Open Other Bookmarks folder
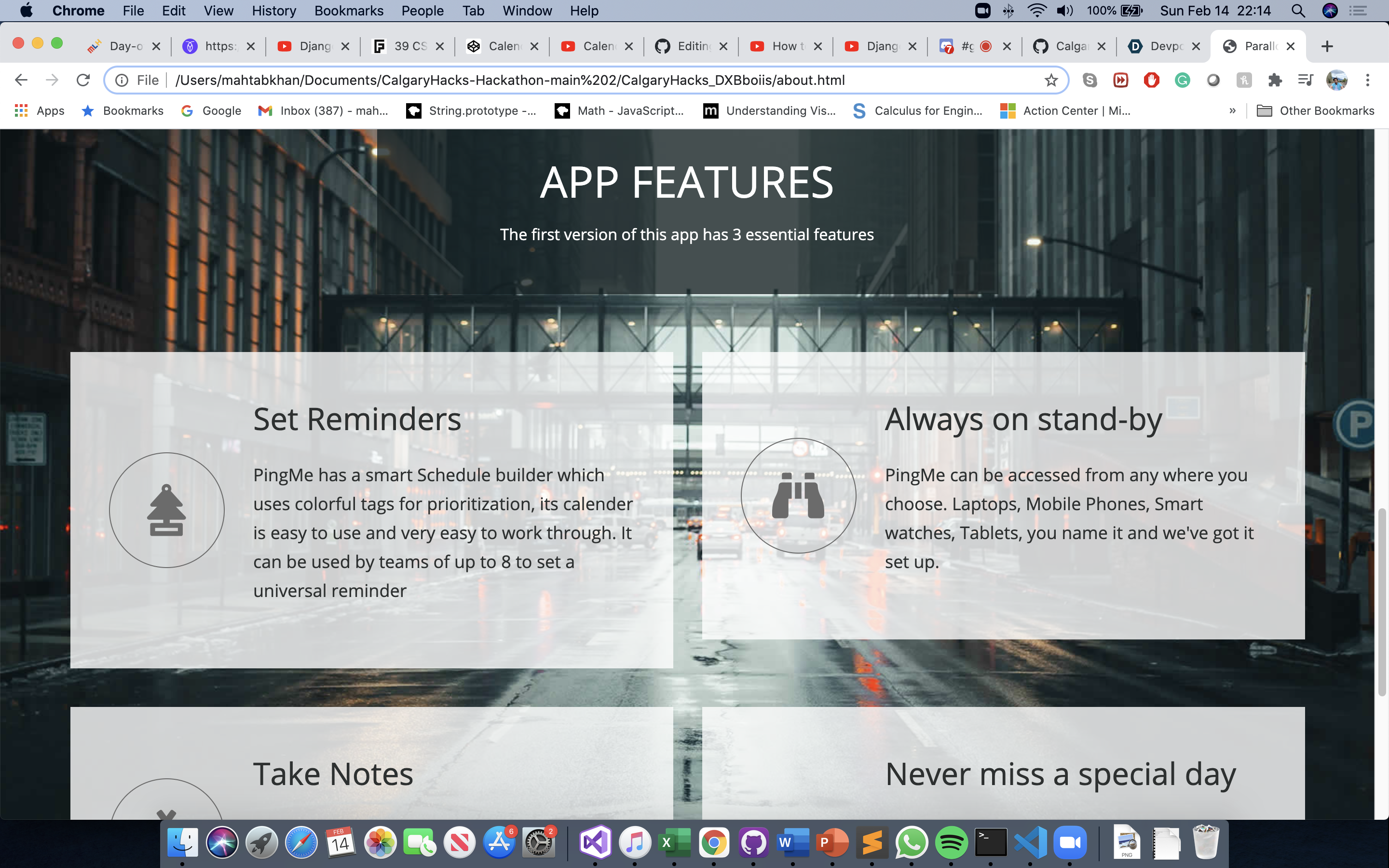The height and width of the screenshot is (868, 1389). [x=1316, y=111]
